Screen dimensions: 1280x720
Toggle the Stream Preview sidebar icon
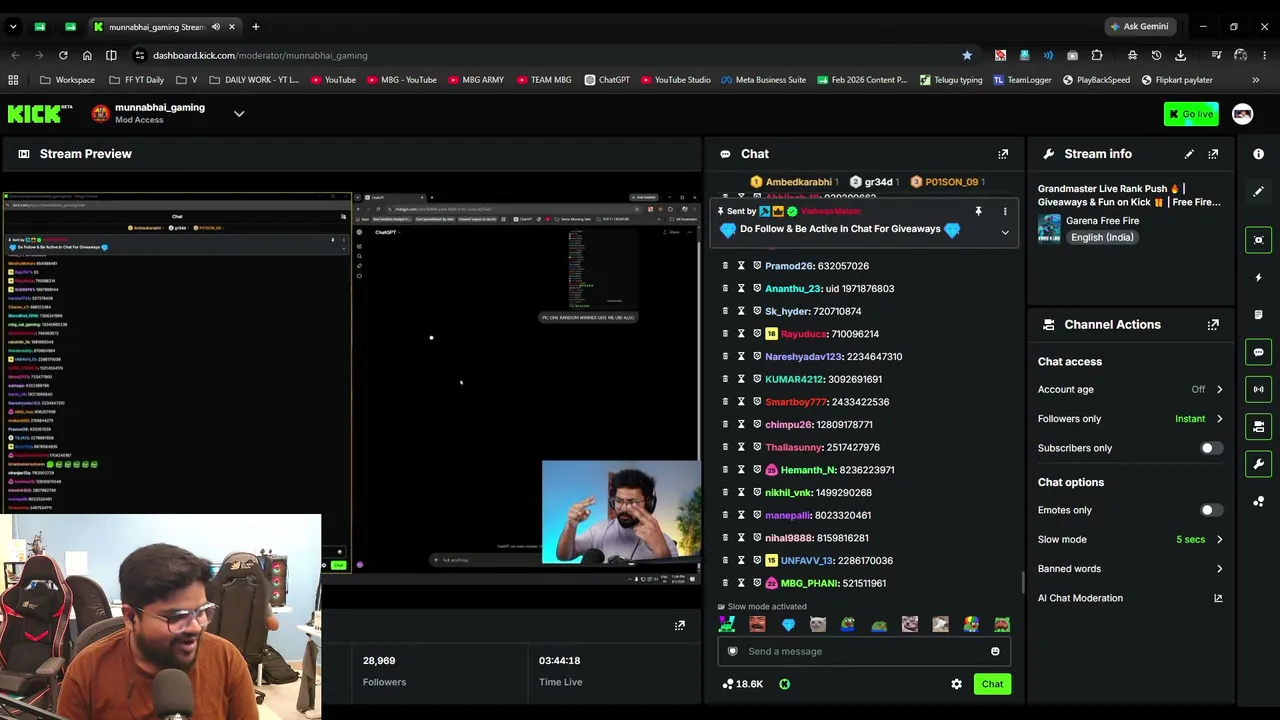pos(1259,240)
